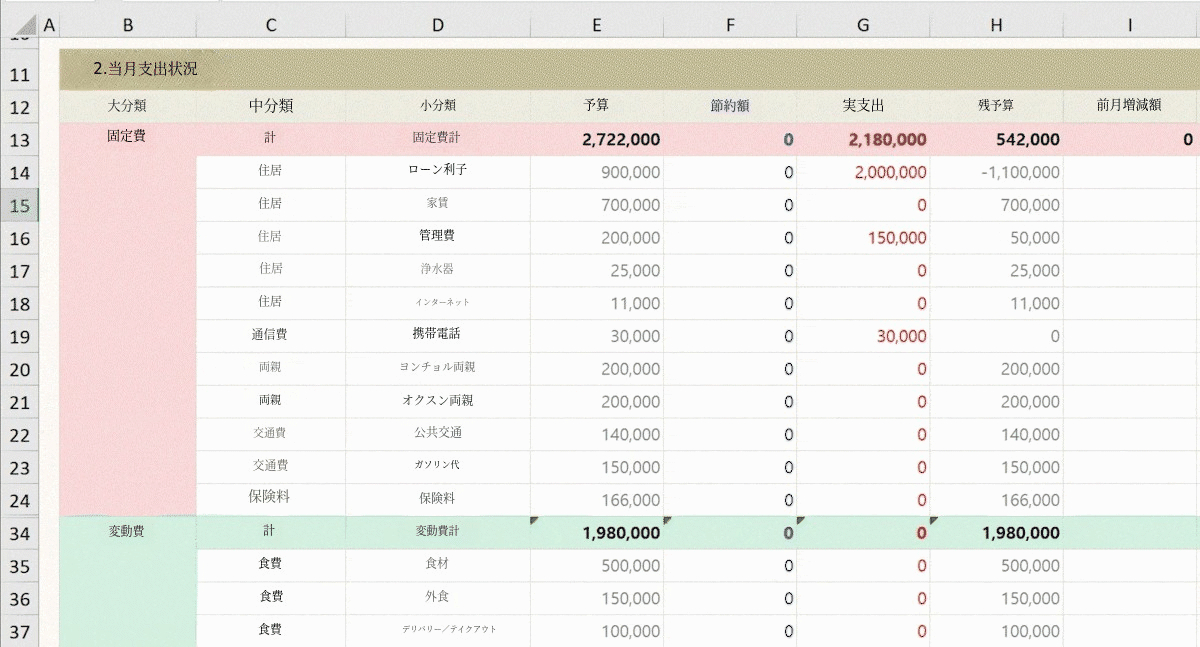Screen dimensions: 1200x647
Task: Select row 15 header
Action: click(20, 205)
